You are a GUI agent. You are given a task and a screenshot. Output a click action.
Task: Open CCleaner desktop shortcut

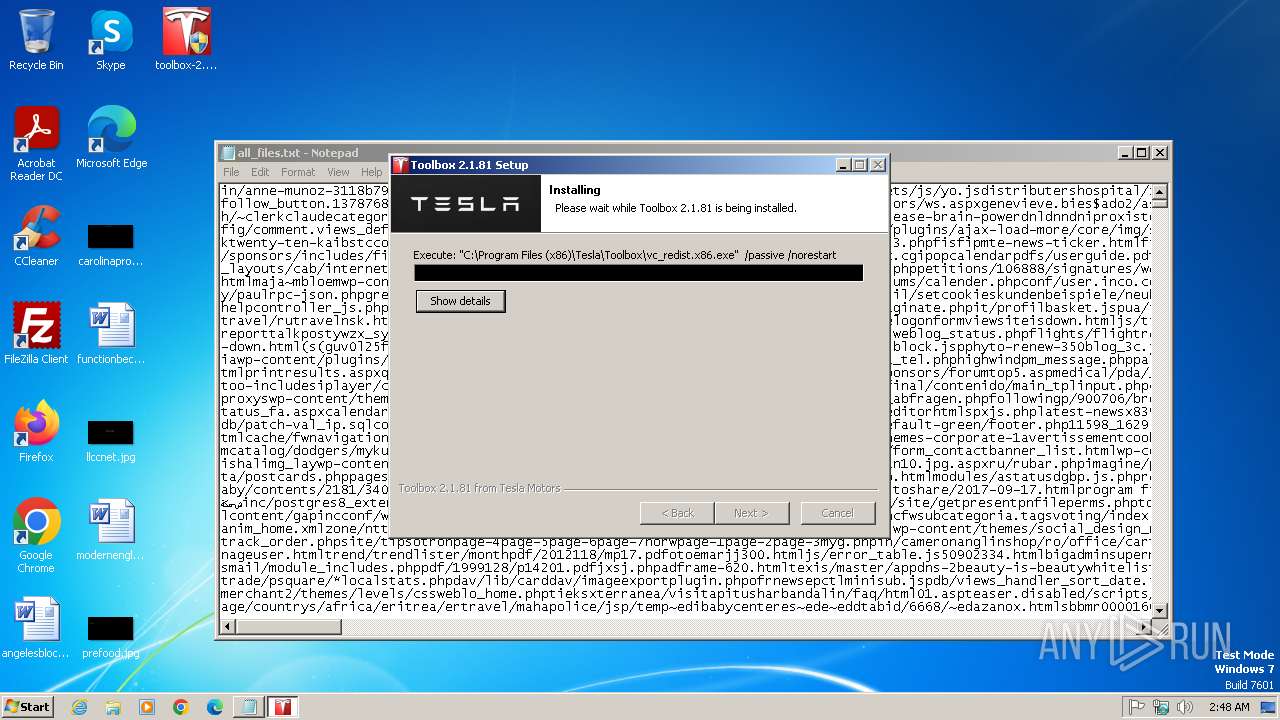tap(36, 236)
